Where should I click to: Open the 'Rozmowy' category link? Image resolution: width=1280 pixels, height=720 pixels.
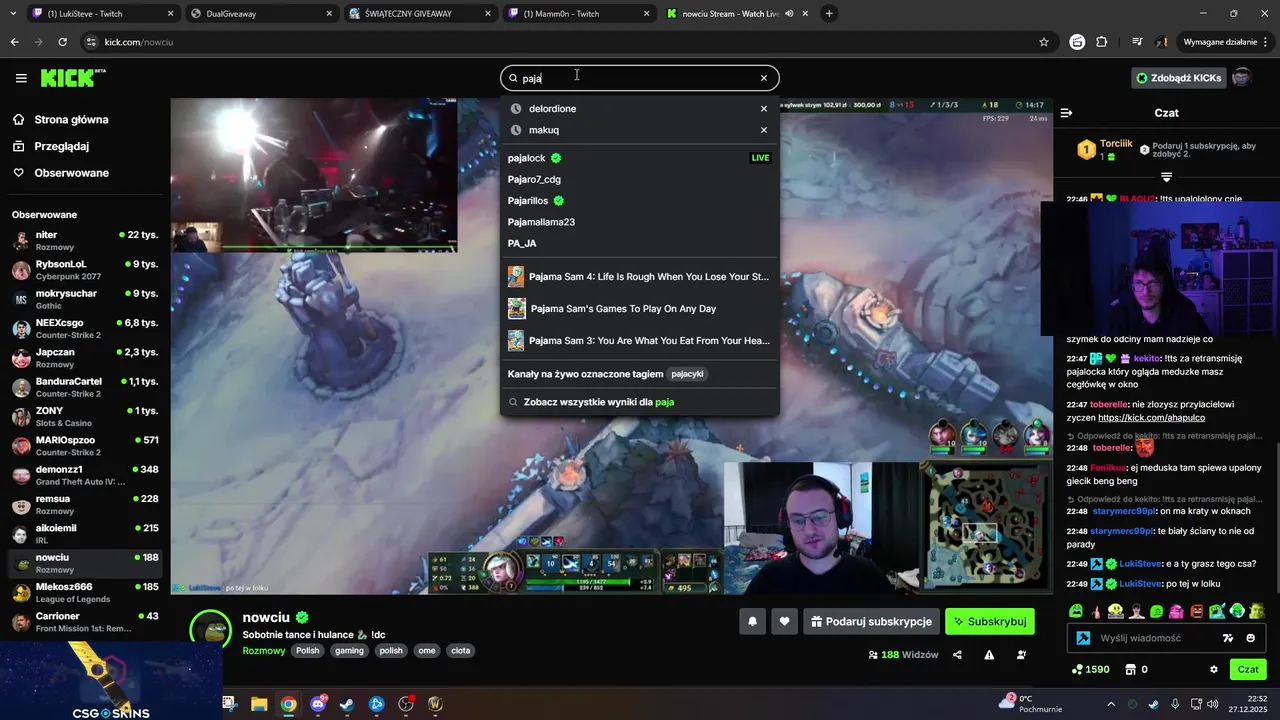coord(264,651)
